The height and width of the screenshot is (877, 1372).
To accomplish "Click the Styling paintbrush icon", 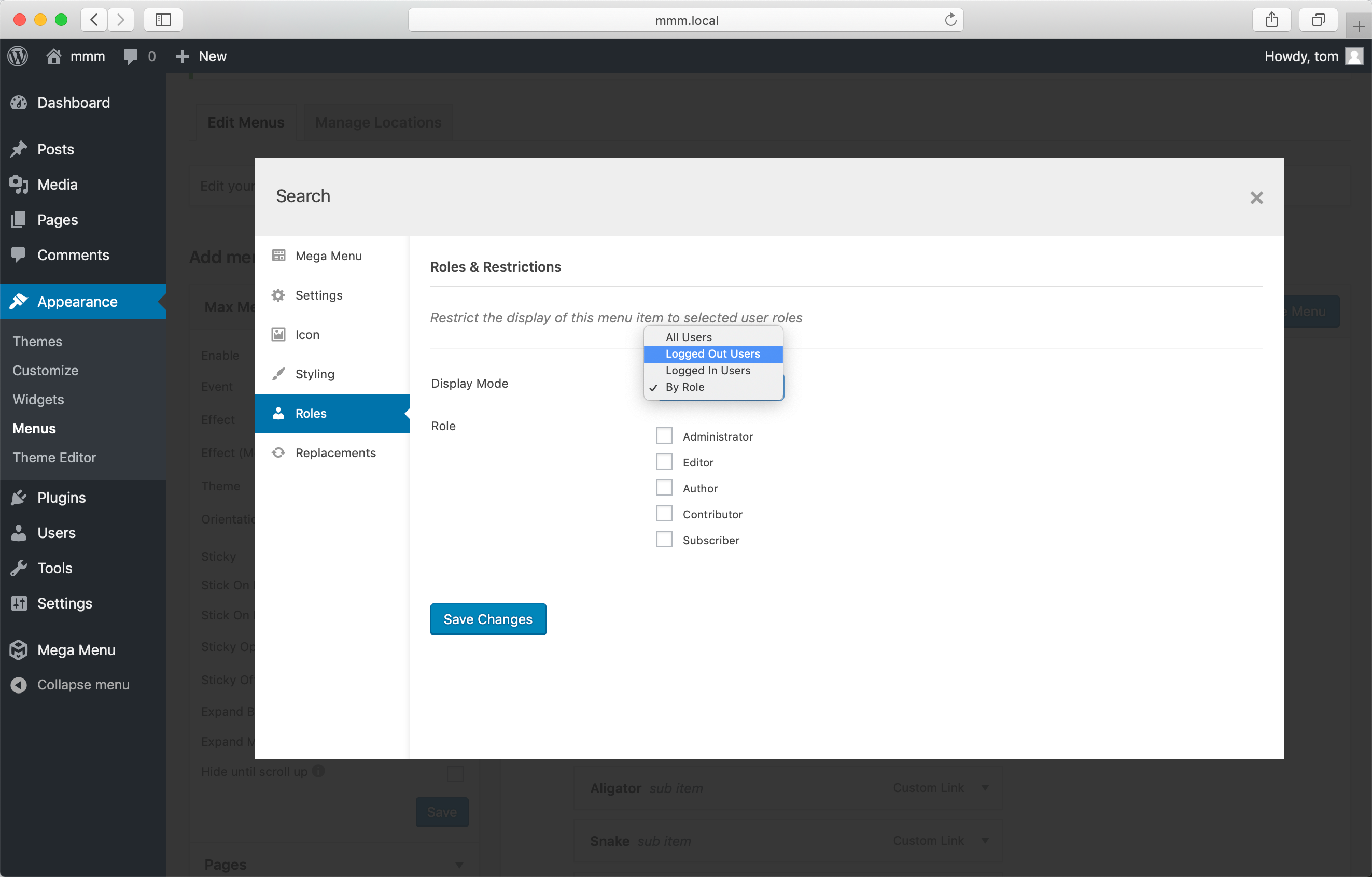I will [x=278, y=374].
